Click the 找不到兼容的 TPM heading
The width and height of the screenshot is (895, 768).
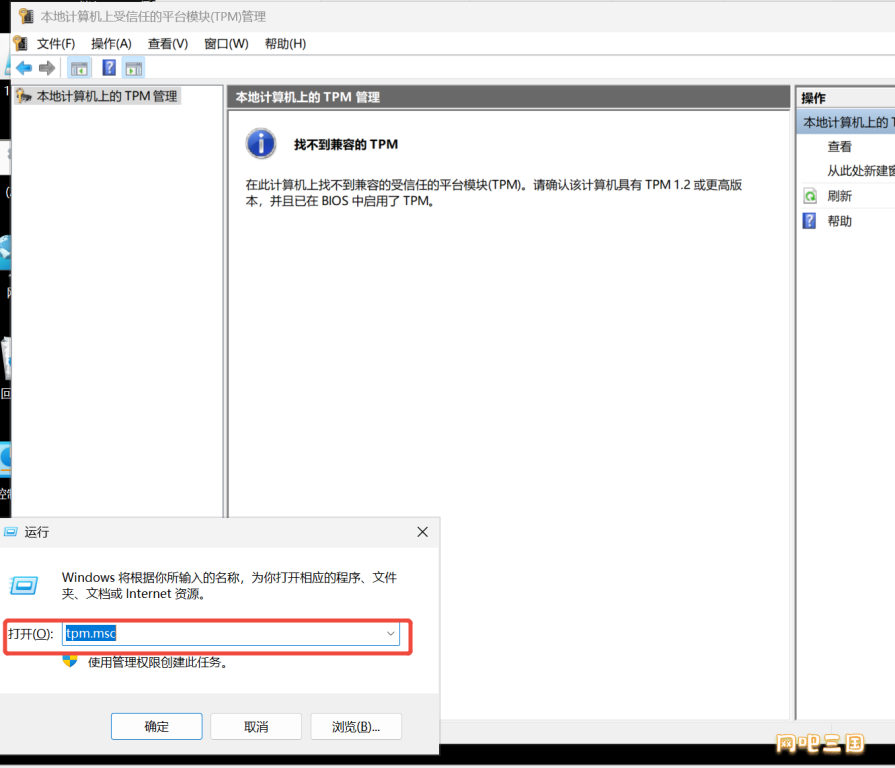(346, 144)
